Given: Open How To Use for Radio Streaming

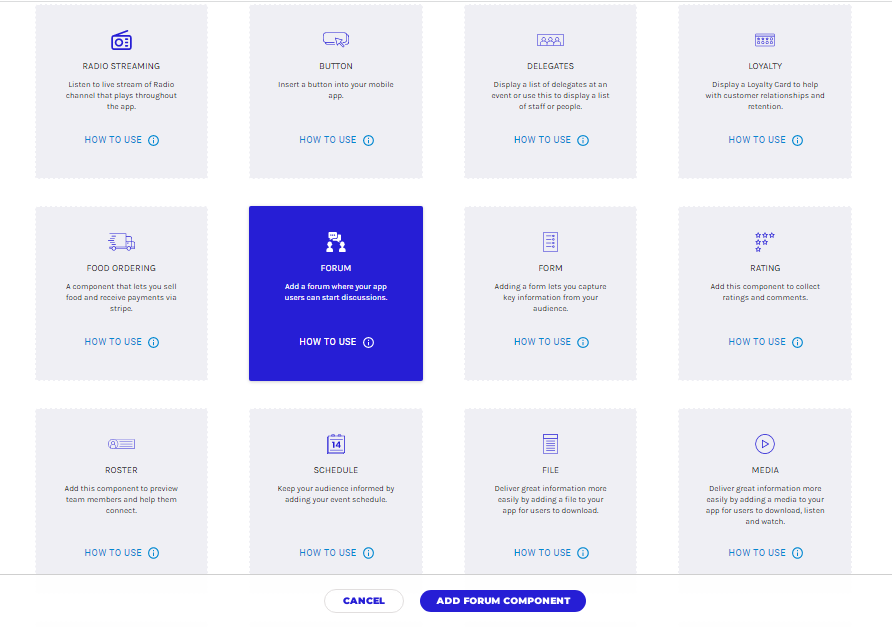Looking at the screenshot, I should [x=113, y=140].
